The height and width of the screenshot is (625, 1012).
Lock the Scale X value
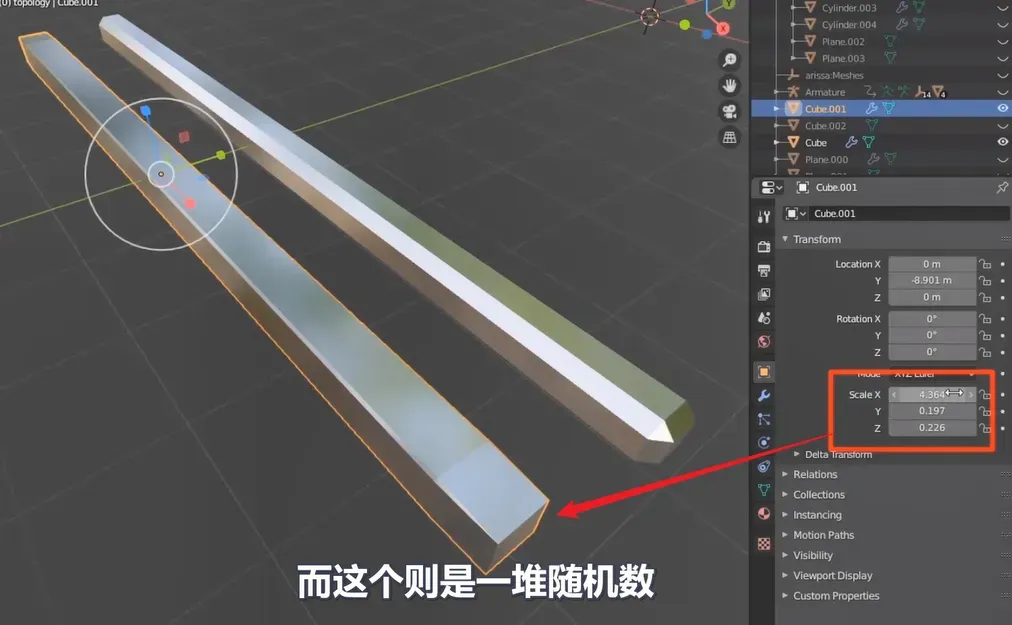(985, 395)
